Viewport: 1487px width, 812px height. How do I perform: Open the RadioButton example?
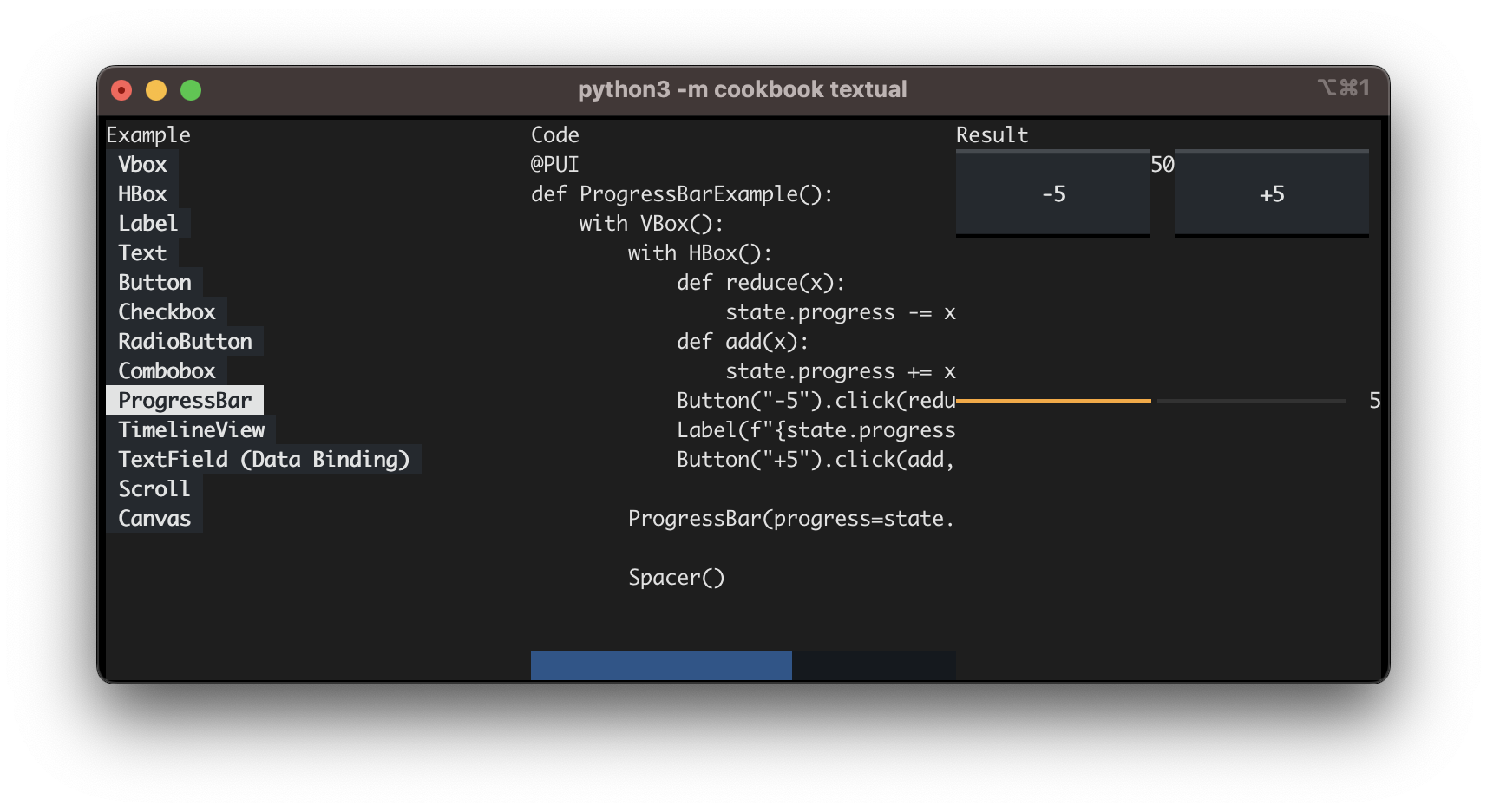(185, 341)
